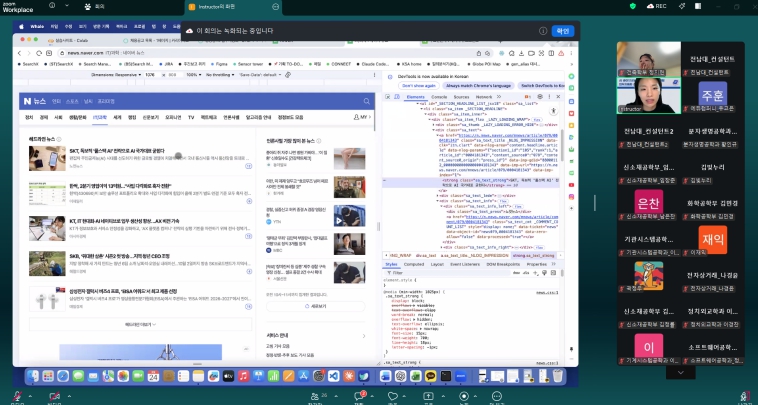Close the DevTools panel
The image size is (758, 405).
558,97
